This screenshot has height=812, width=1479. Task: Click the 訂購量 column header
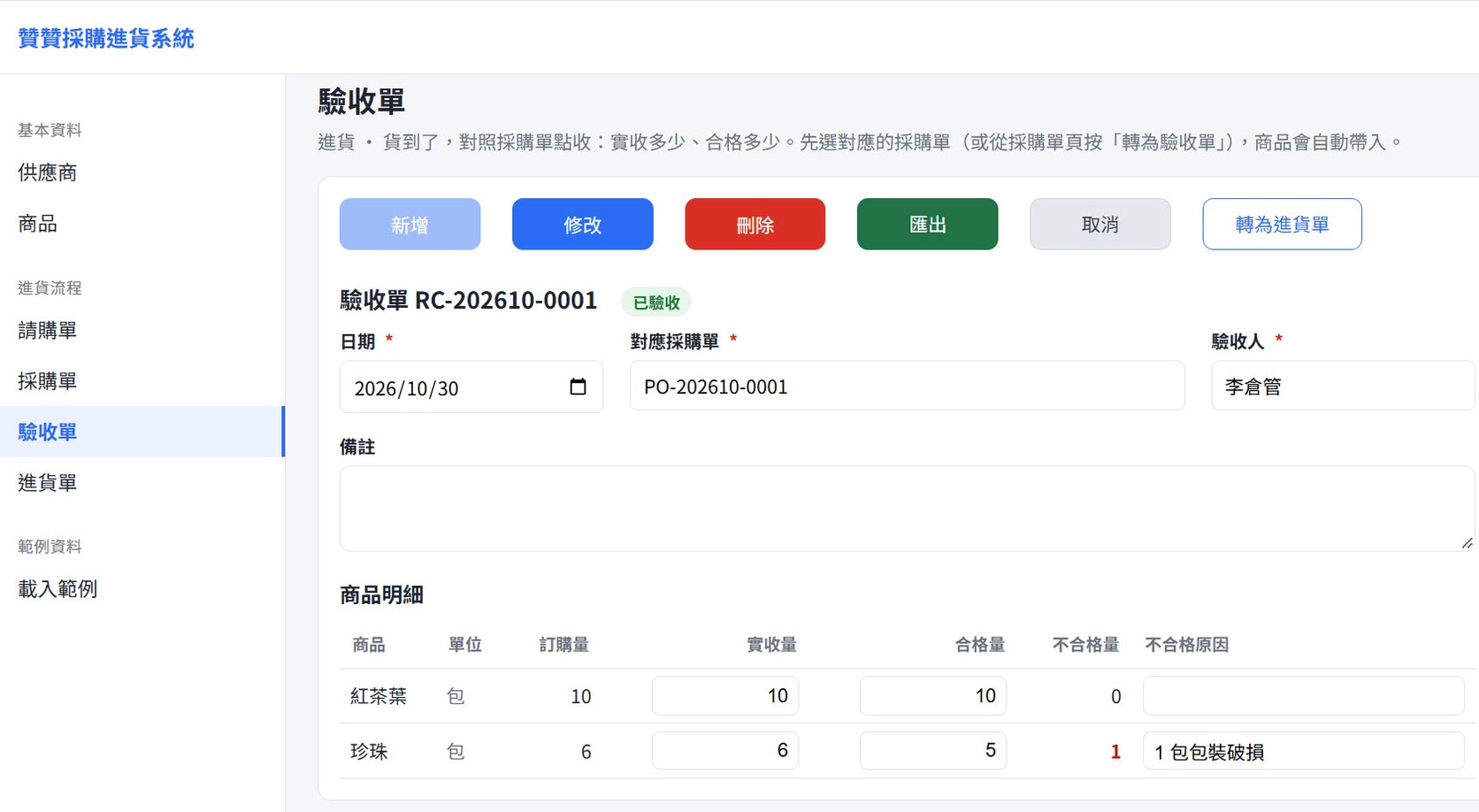[564, 645]
